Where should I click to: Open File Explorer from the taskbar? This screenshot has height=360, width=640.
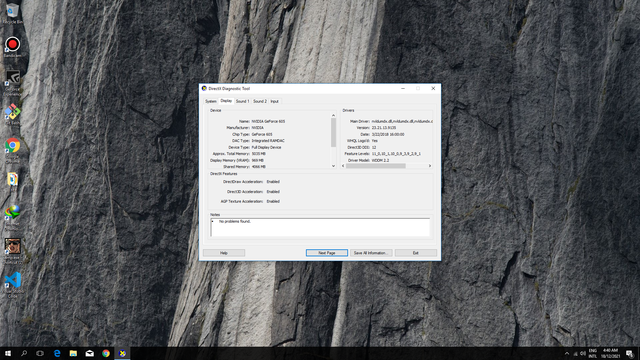pyautogui.click(x=73, y=353)
